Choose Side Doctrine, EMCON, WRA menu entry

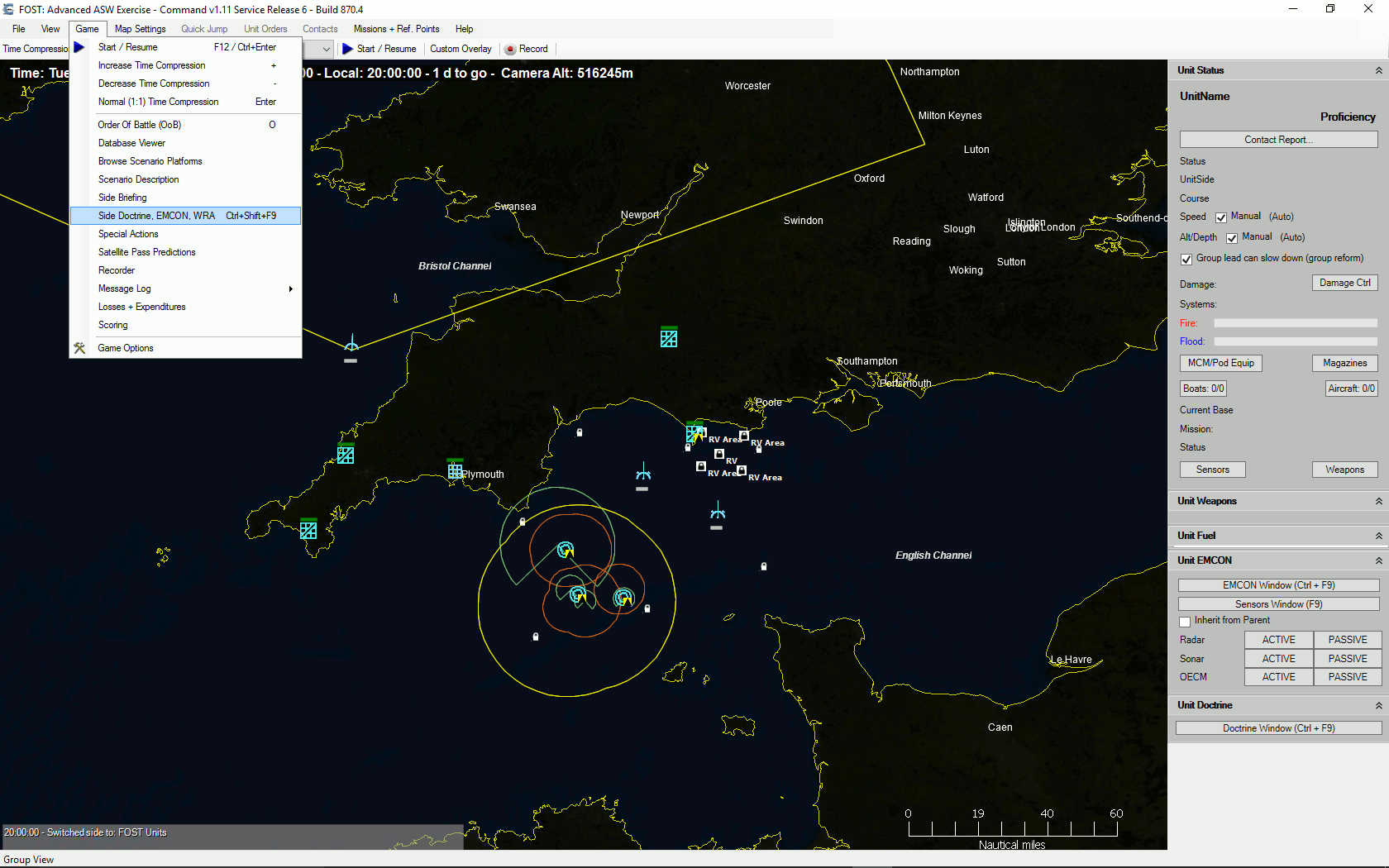[x=186, y=216]
